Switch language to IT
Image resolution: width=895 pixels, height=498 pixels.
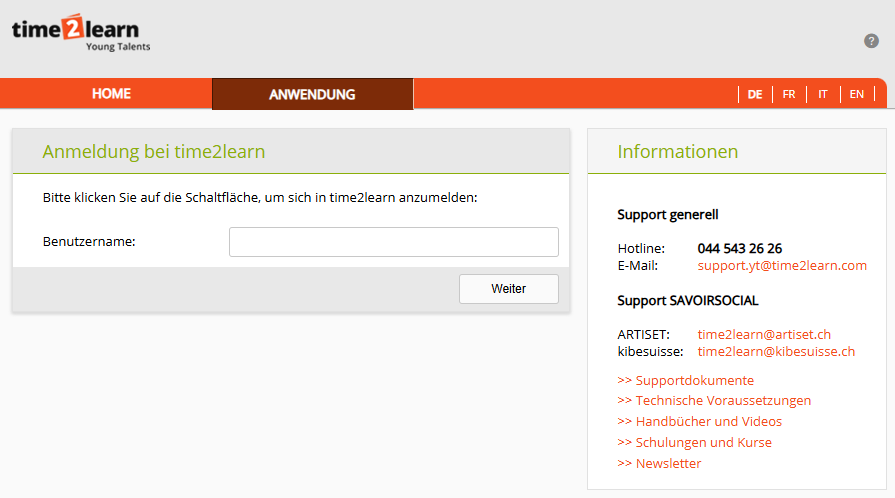click(823, 94)
